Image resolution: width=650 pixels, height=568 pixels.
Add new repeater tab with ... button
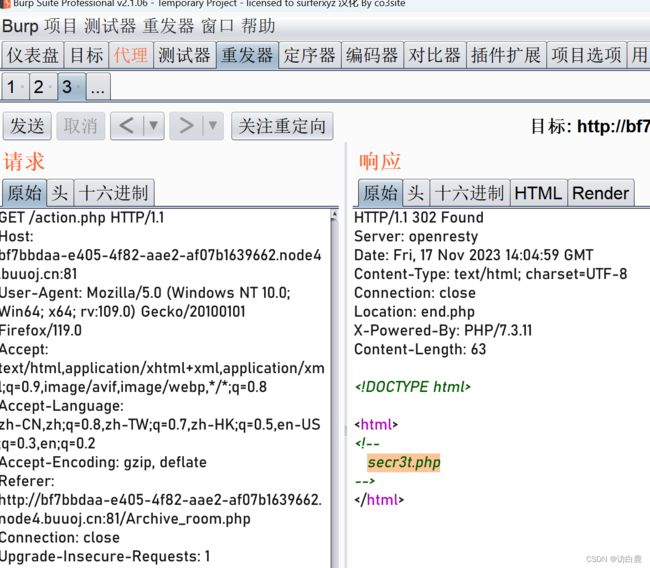(98, 87)
